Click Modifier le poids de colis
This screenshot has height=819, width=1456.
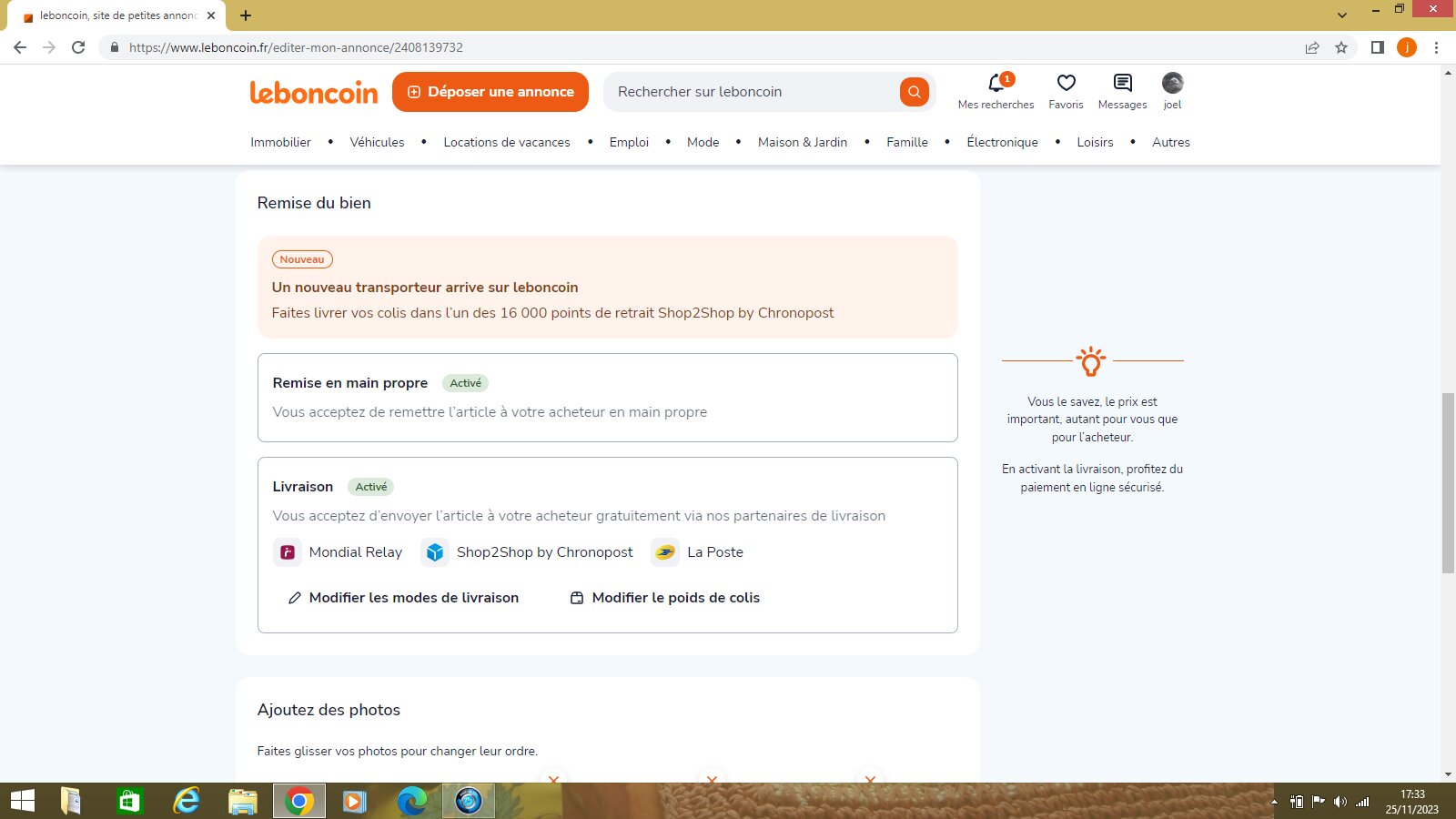pyautogui.click(x=665, y=598)
